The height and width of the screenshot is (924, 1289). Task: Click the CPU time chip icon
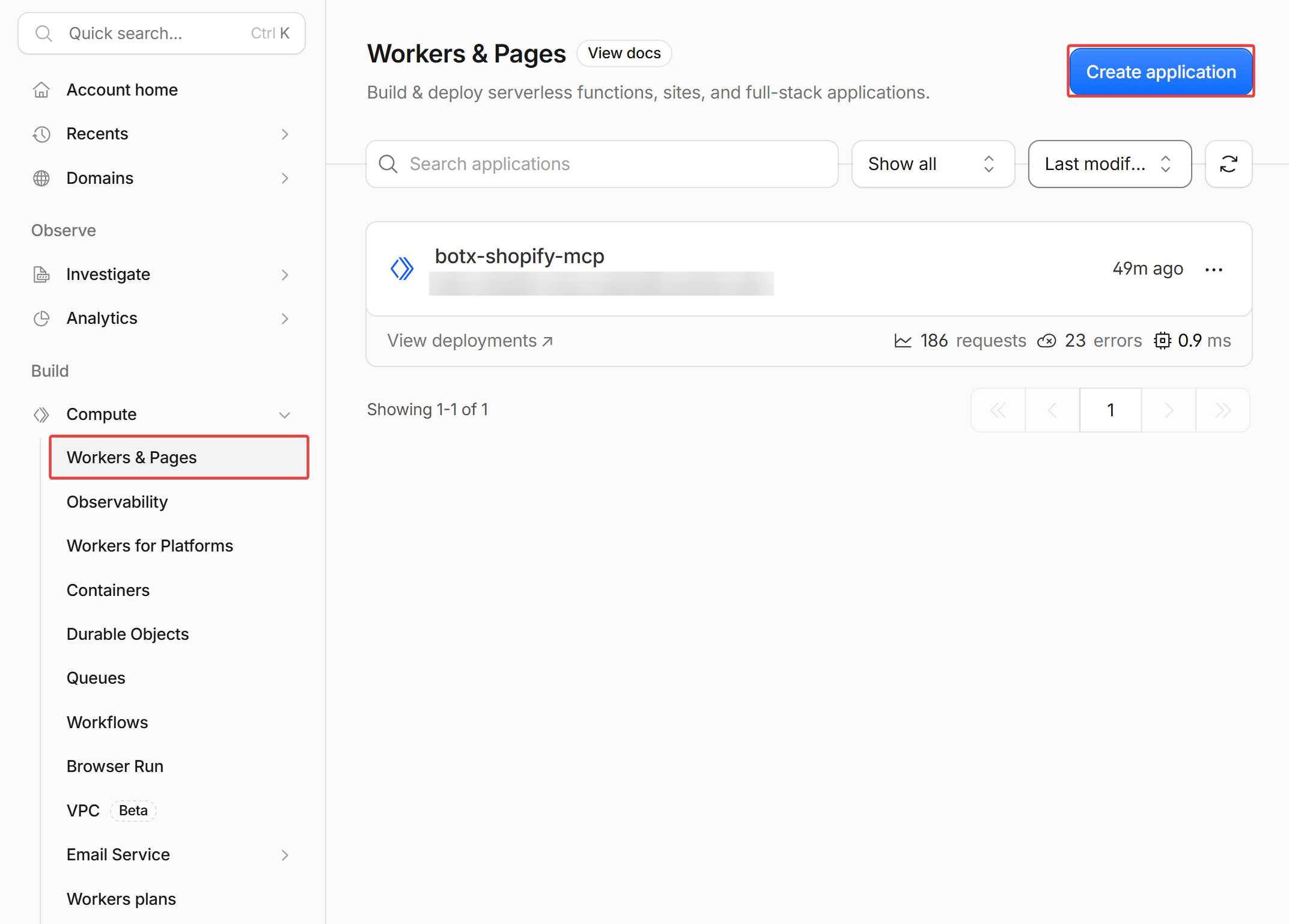pos(1162,341)
